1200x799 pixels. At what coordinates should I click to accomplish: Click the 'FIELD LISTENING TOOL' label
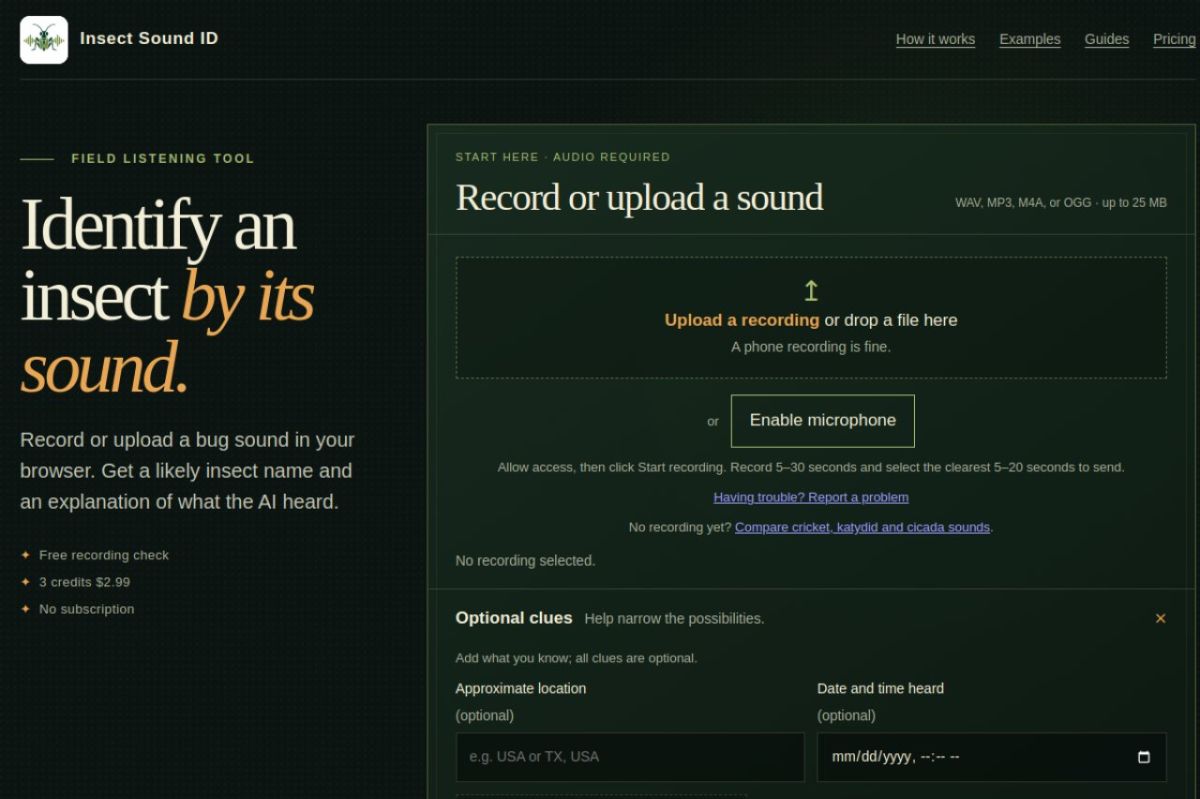tap(163, 159)
